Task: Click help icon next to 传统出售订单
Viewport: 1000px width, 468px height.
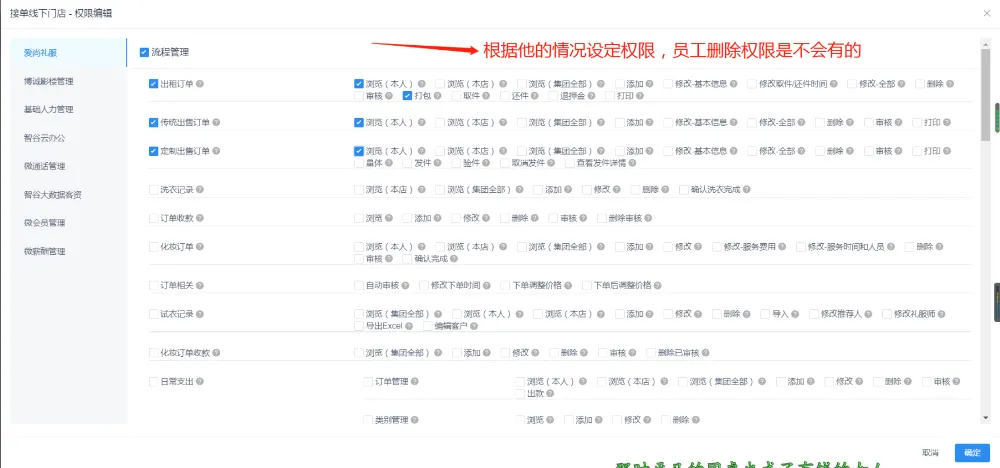Action: 215,123
